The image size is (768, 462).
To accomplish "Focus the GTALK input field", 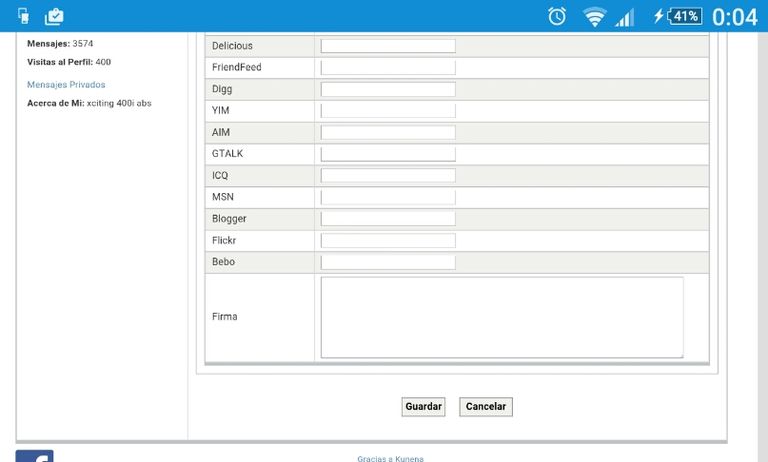I will [x=388, y=154].
